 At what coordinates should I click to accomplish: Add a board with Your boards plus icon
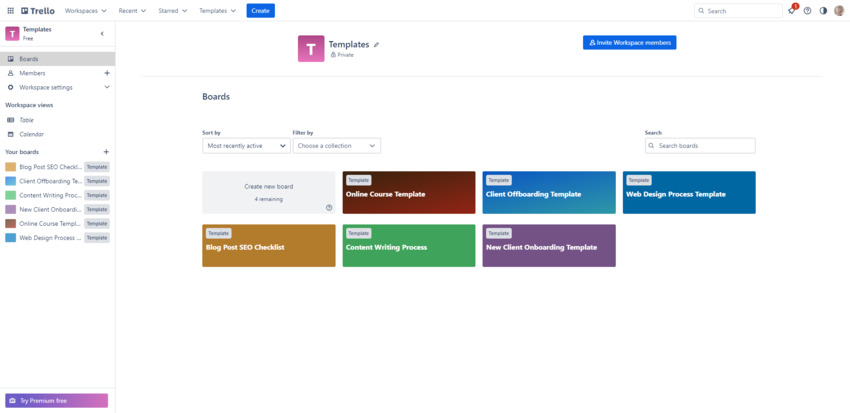click(x=106, y=152)
